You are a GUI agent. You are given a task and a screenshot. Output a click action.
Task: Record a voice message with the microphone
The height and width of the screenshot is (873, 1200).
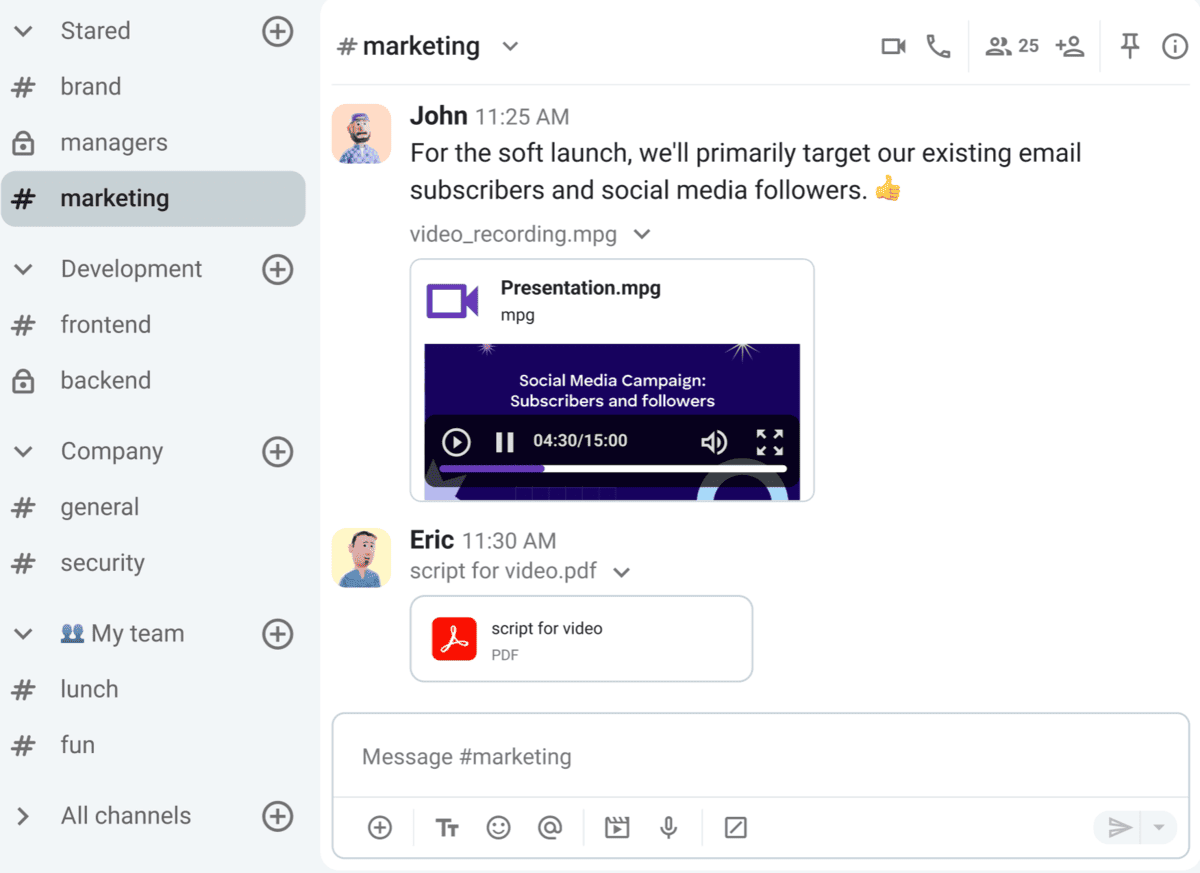[x=668, y=827]
